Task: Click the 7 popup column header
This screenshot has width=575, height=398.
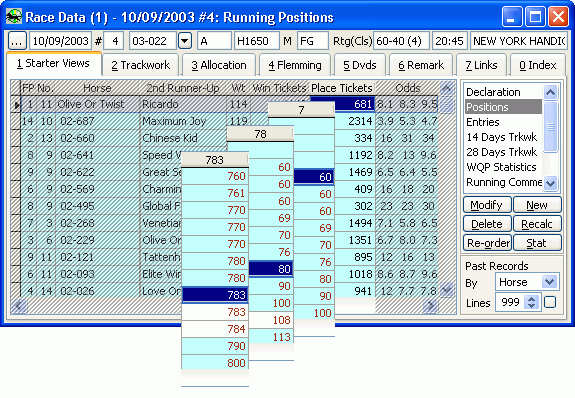Action: point(301,110)
